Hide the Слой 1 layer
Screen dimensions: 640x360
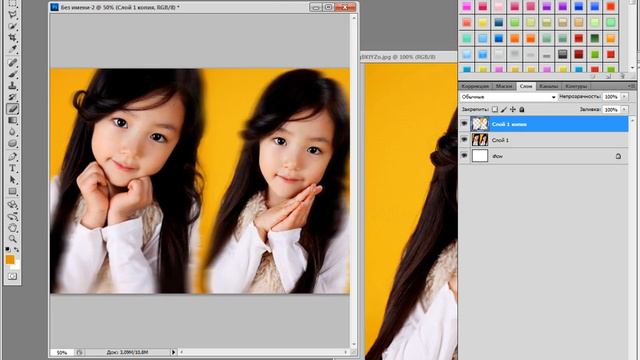coord(464,140)
